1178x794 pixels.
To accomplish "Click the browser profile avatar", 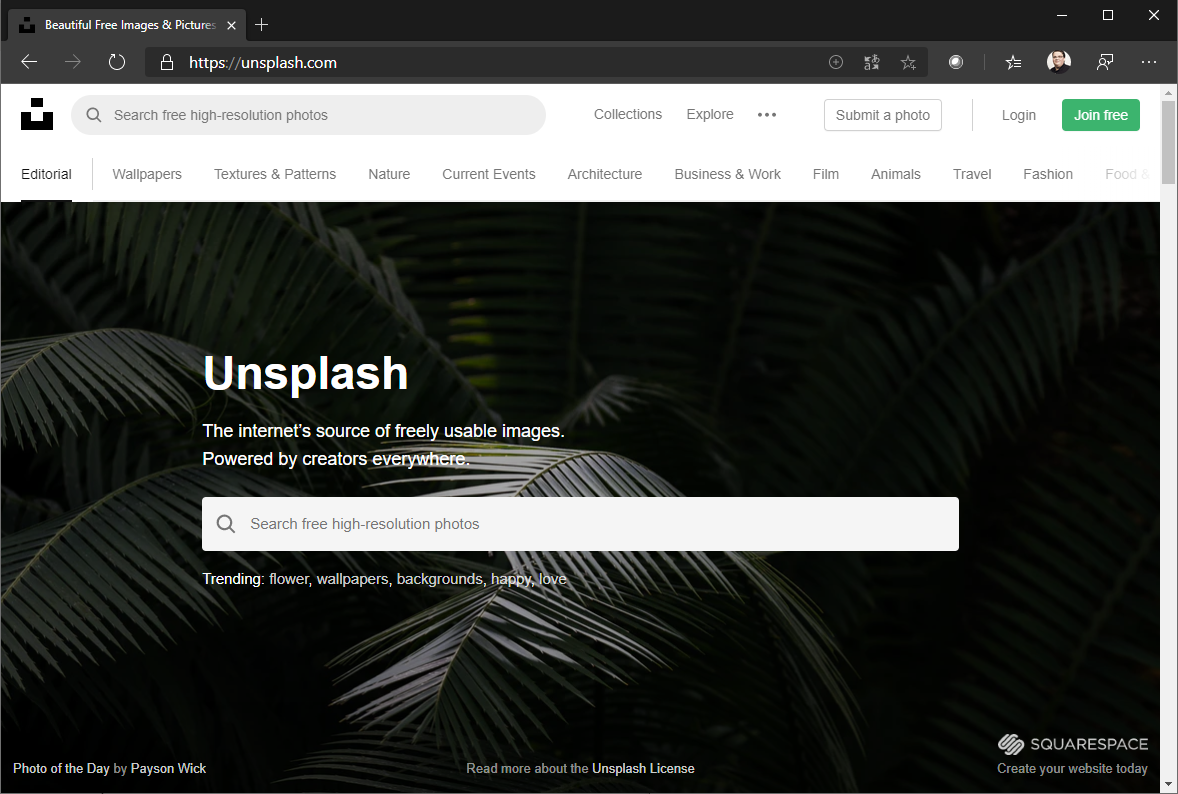I will [x=1059, y=62].
